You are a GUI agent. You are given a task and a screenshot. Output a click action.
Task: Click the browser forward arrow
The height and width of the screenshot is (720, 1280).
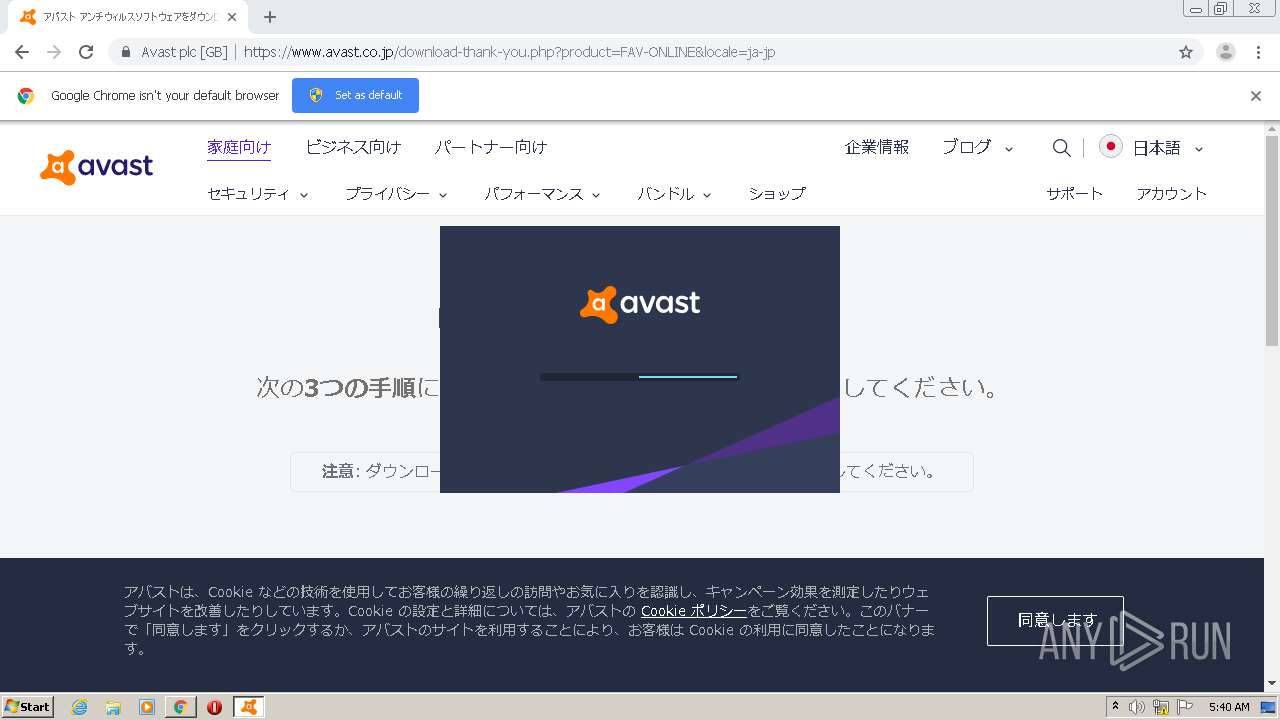coord(54,52)
